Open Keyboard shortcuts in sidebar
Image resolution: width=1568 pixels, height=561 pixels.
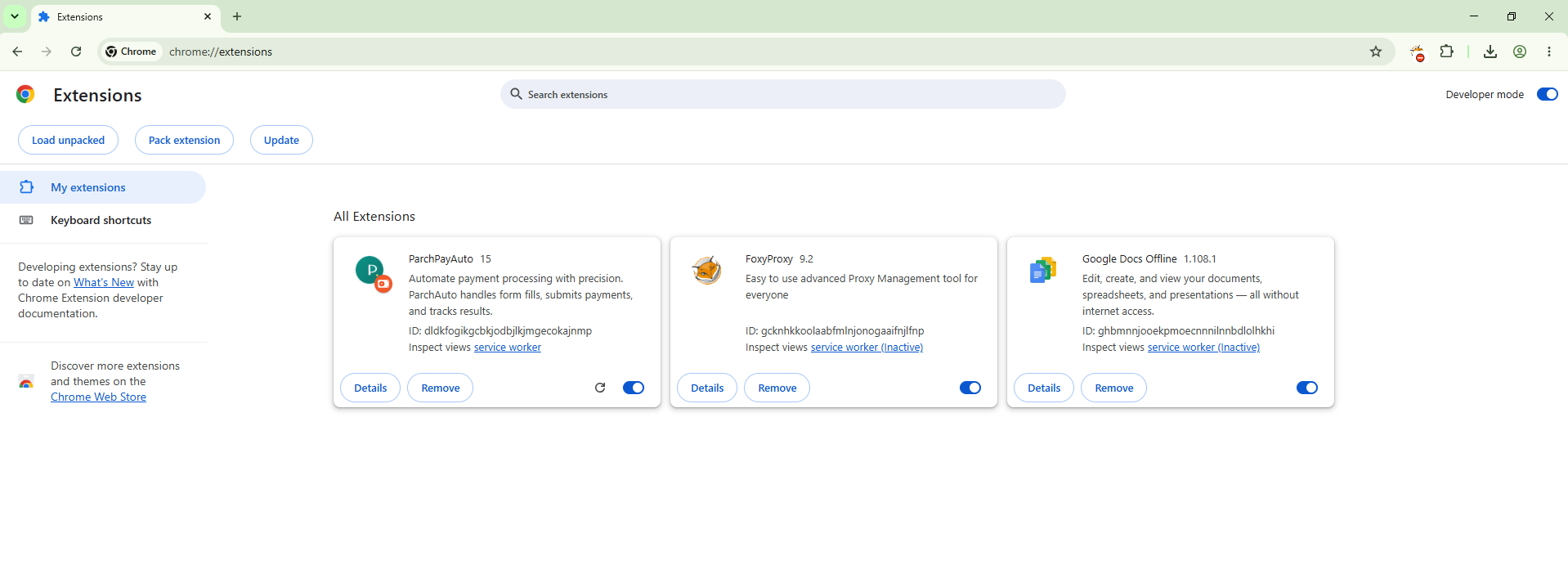[x=103, y=220]
